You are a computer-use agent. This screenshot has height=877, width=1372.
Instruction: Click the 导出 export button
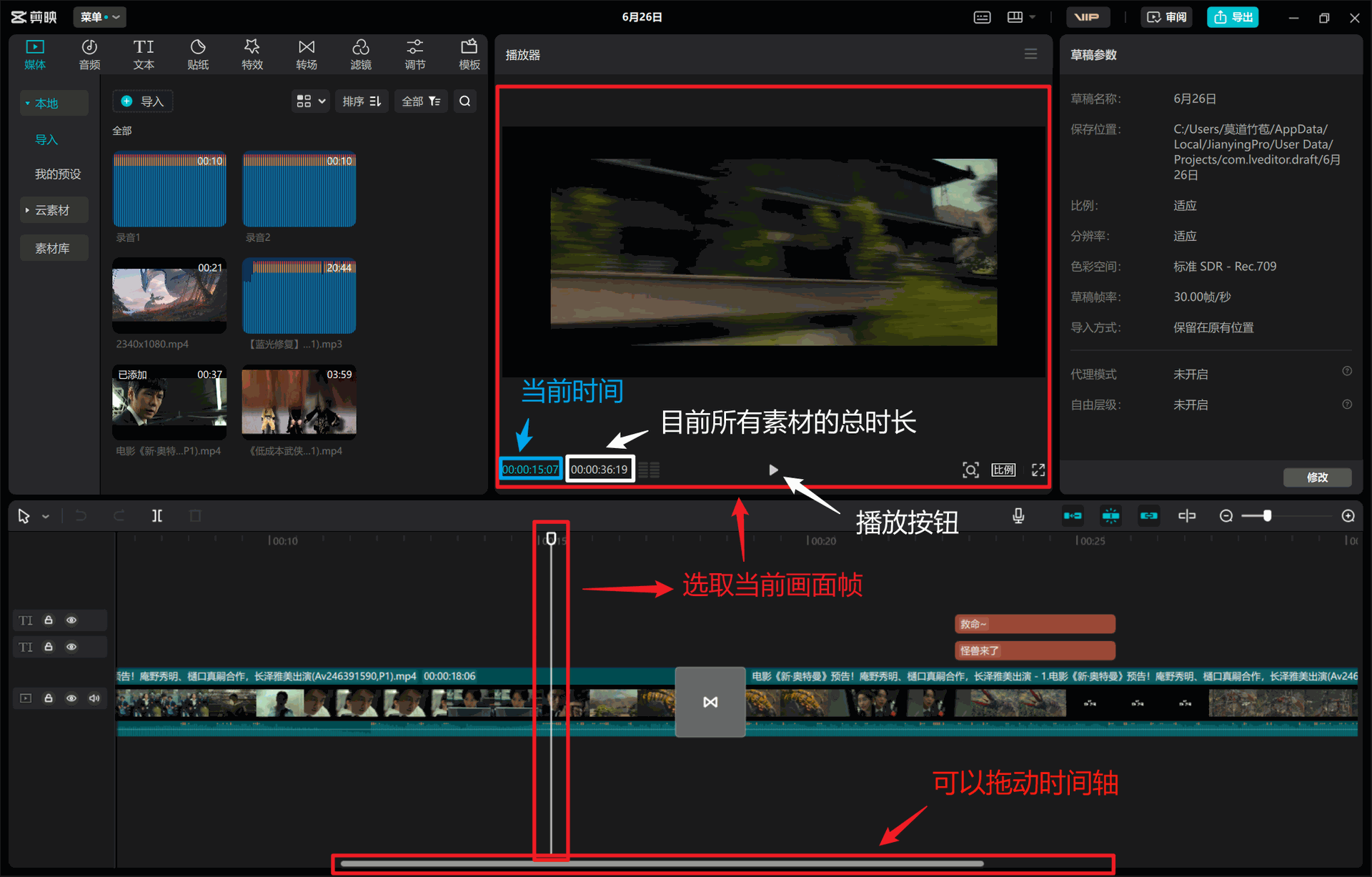(x=1233, y=17)
